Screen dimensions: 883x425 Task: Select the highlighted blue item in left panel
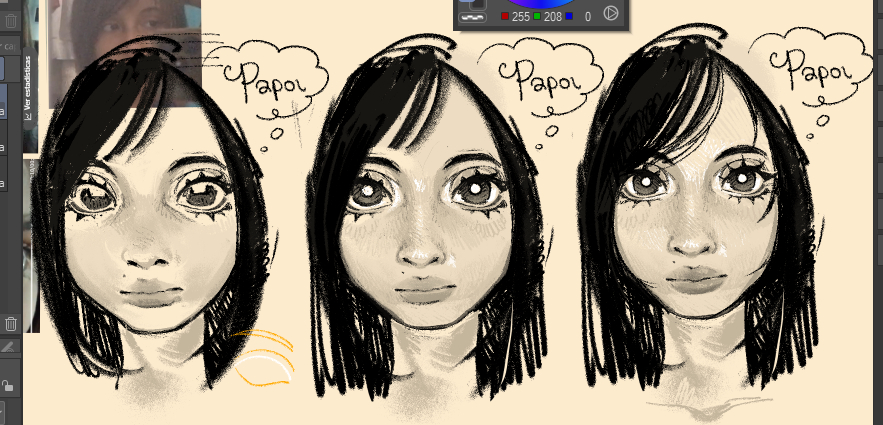click(x=3, y=68)
